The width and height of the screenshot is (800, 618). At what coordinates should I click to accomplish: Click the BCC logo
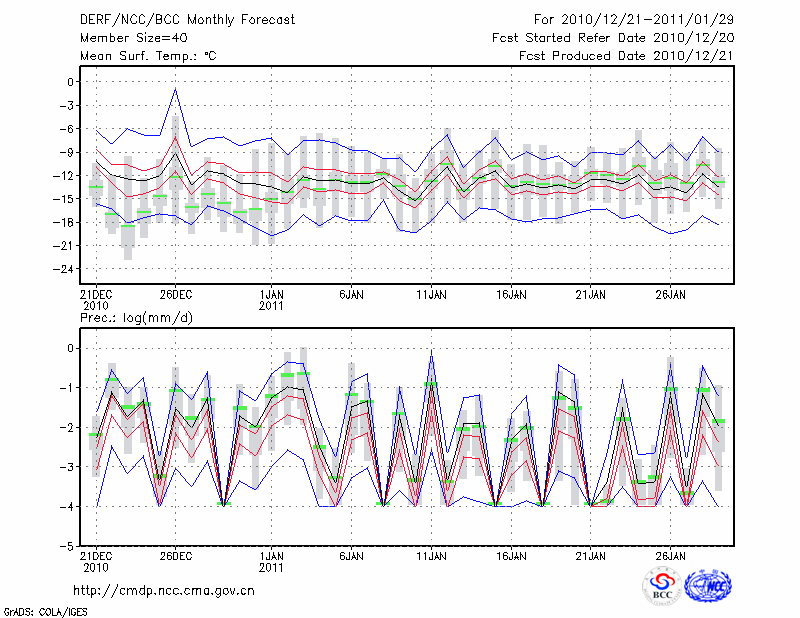(661, 586)
